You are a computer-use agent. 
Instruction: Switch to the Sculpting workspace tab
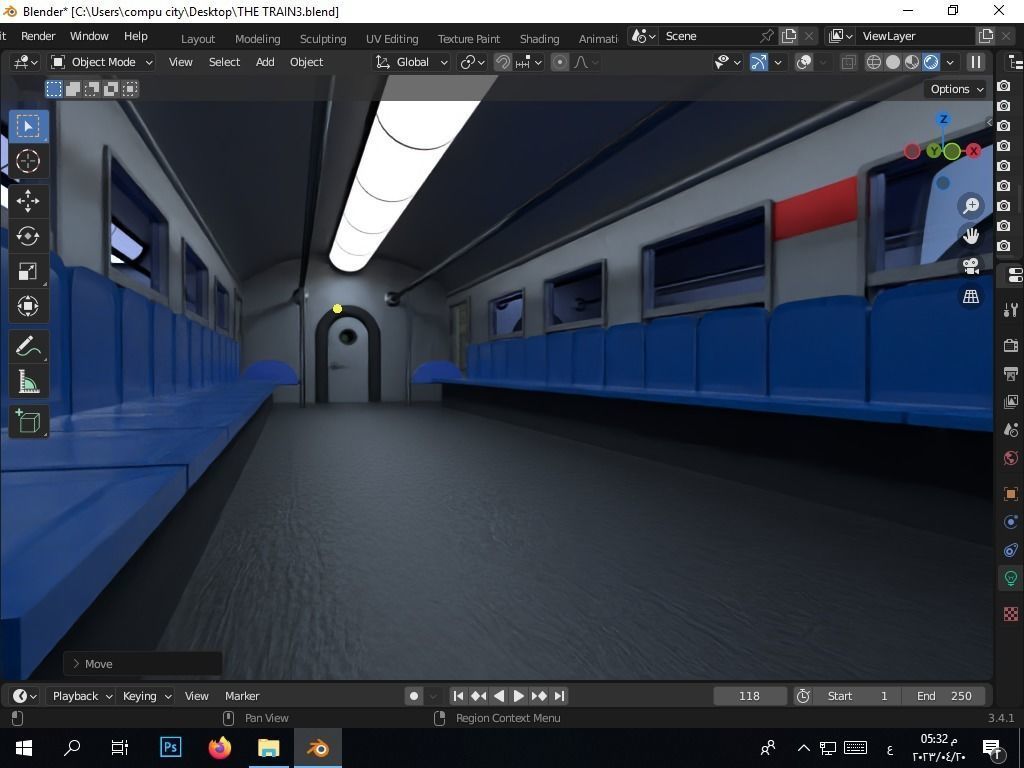pyautogui.click(x=323, y=39)
